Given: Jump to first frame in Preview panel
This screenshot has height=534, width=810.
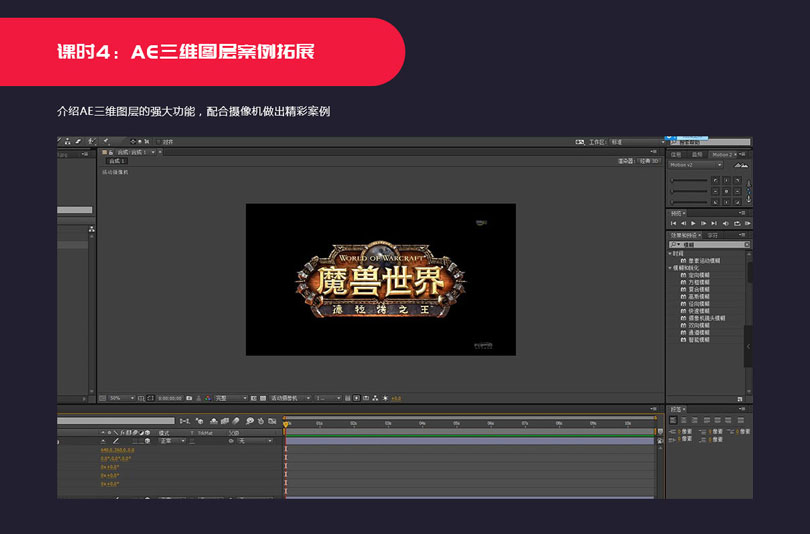Looking at the screenshot, I should click(673, 224).
